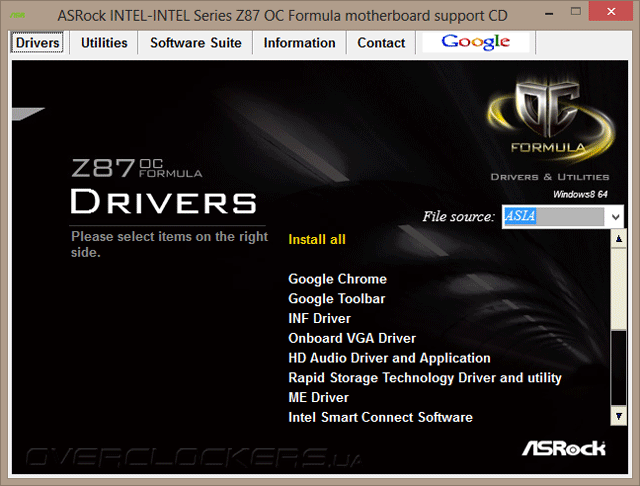Open the Utilities tab
Screen dimensions: 640x486
[104, 42]
